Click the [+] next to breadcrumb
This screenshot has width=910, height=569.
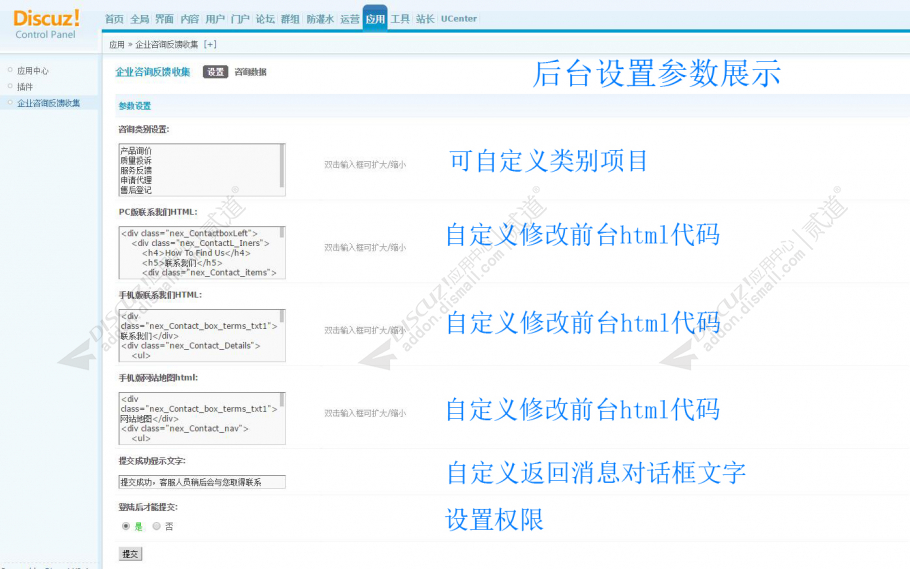[210, 44]
